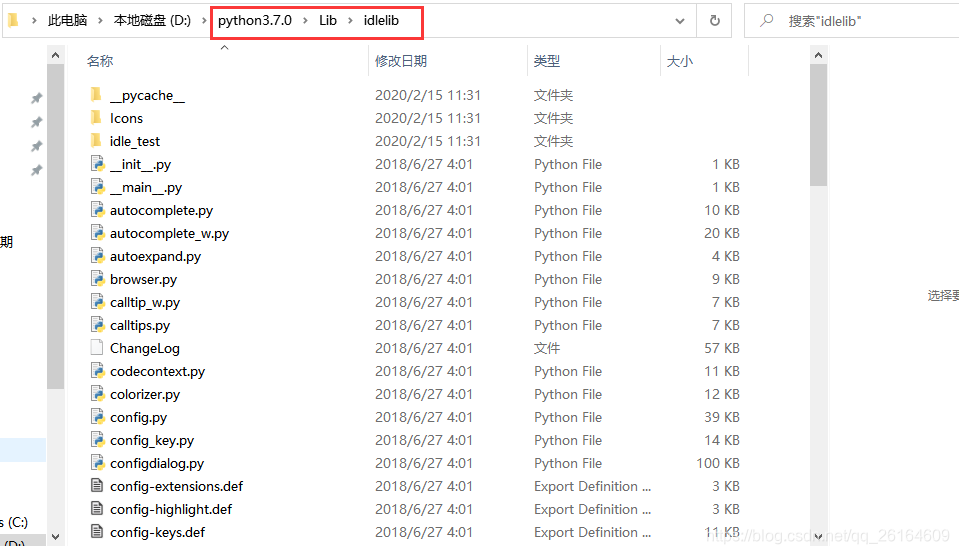The height and width of the screenshot is (554, 959).
Task: Click file list scrollbar down arrow
Action: click(x=818, y=537)
